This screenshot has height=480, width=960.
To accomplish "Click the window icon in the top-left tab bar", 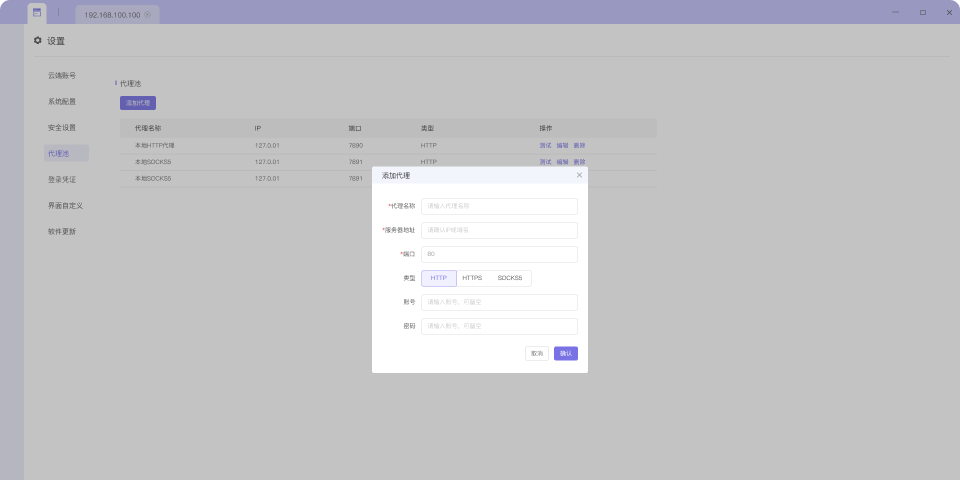I will pos(37,13).
